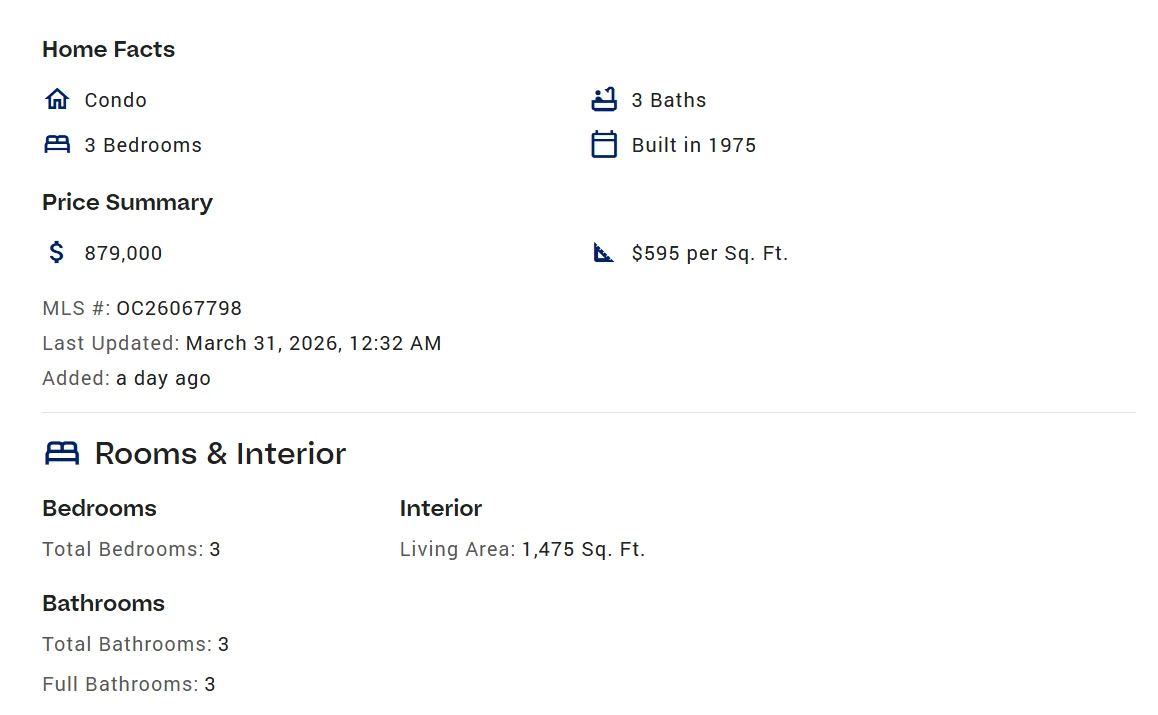The image size is (1158, 715).
Task: Click the Living Area 1,475 Sq. Ft. value
Action: tap(583, 549)
